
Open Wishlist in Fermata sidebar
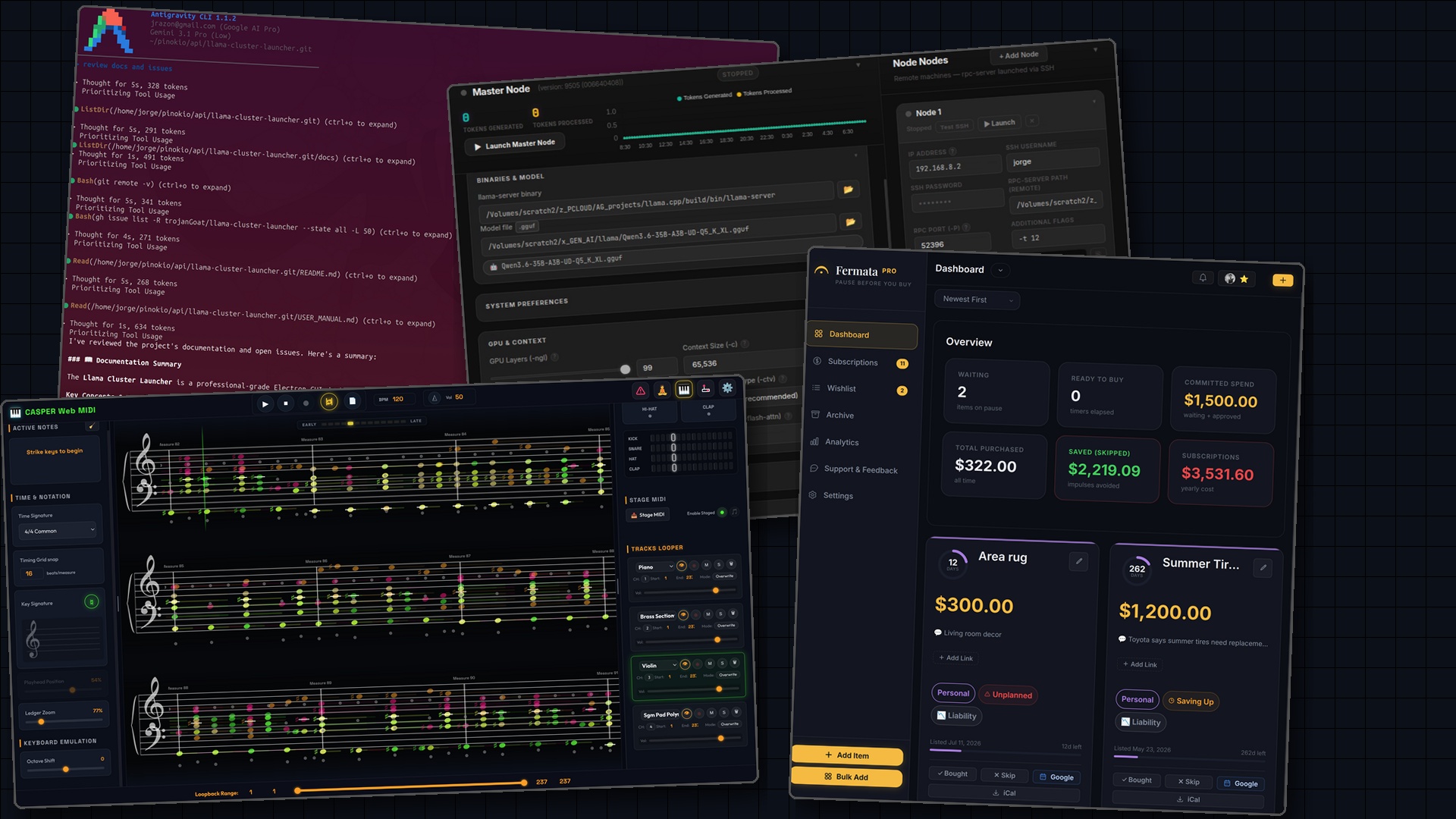click(860, 389)
